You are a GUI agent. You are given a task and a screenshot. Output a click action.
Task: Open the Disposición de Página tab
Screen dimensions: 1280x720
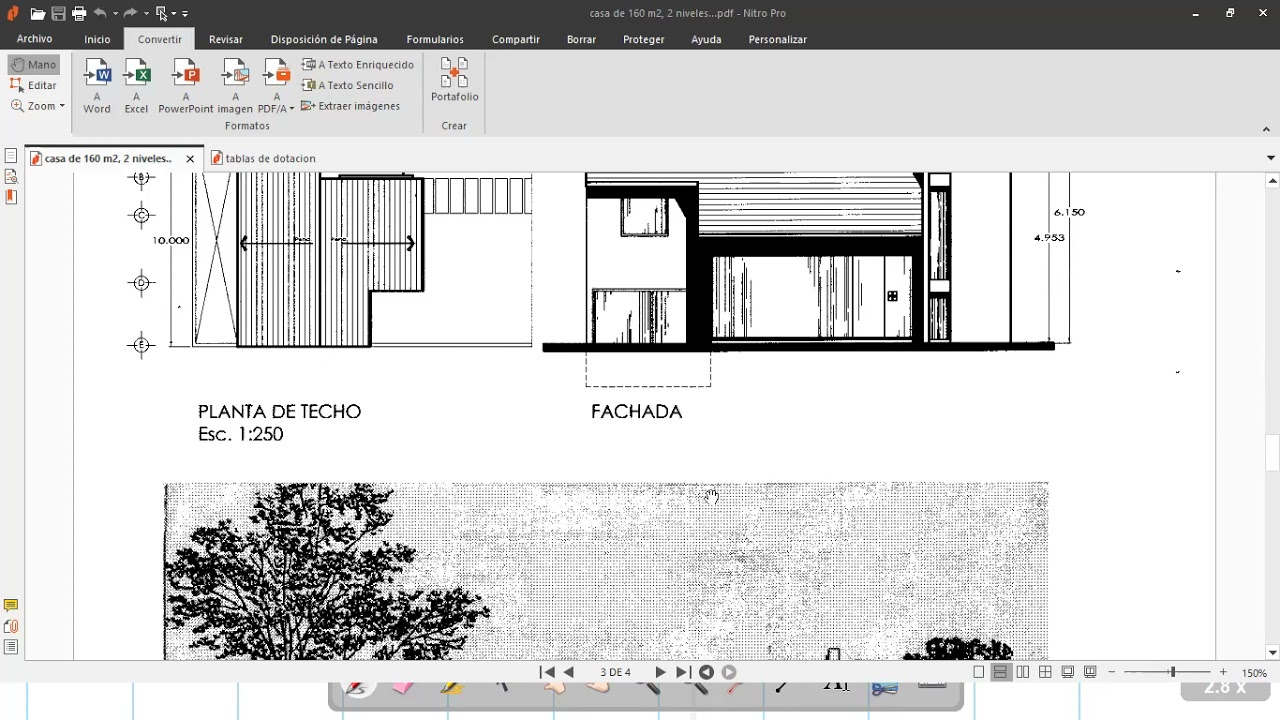point(324,39)
